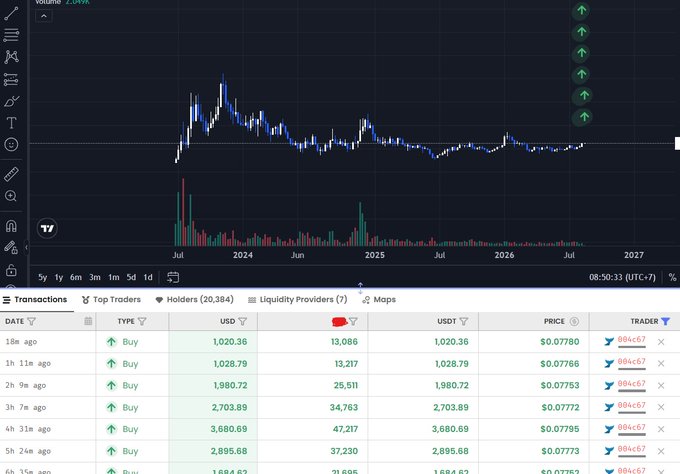Open trader 004c67 in 3h 7m ago row

631,405
